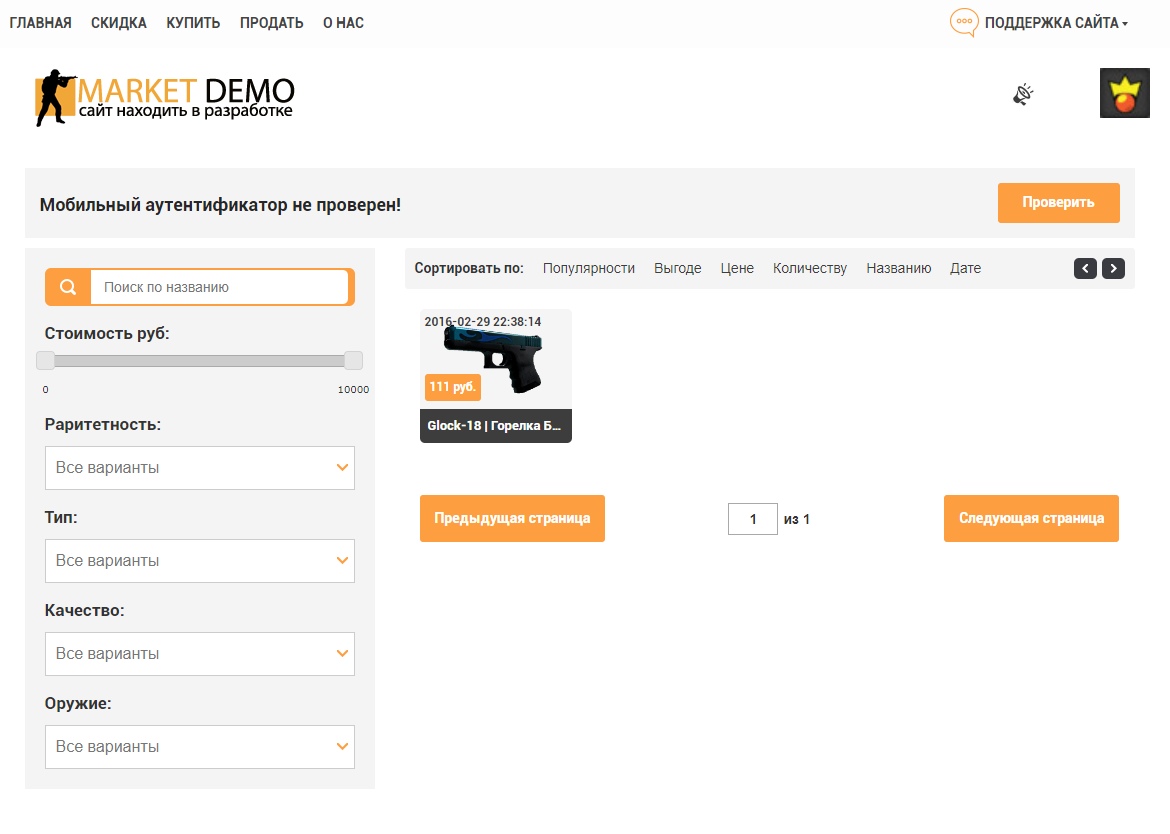Open the Скидка page
This screenshot has width=1170, height=834.
118,23
